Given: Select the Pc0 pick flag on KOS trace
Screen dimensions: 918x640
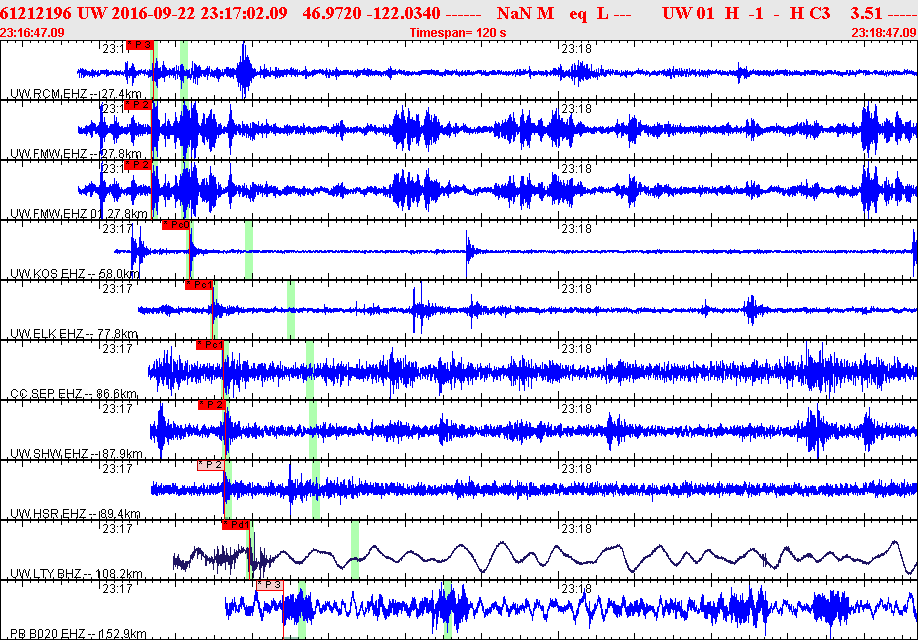Looking at the screenshot, I should [176, 225].
